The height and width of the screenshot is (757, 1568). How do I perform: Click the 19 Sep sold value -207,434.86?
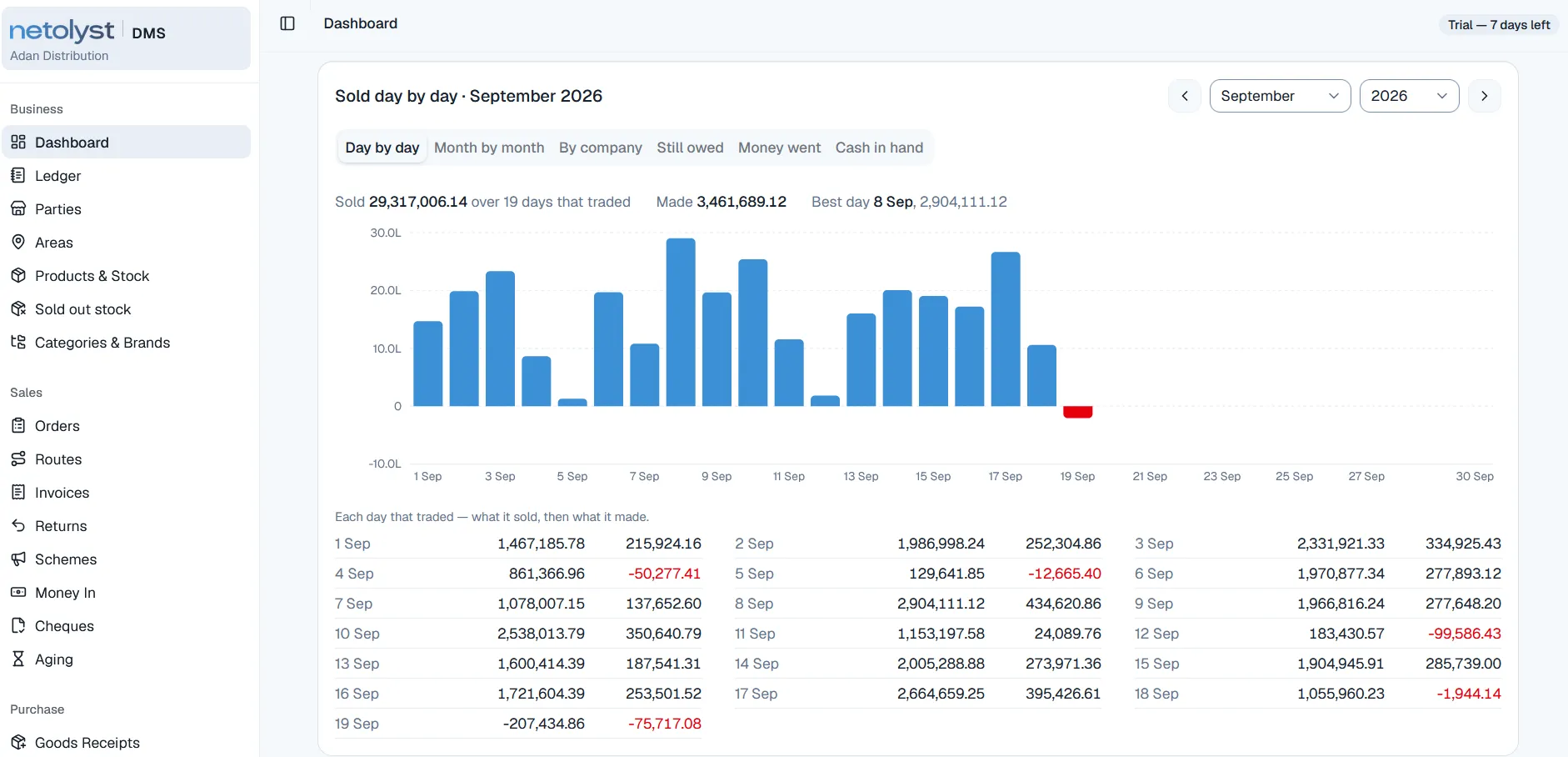click(x=543, y=724)
